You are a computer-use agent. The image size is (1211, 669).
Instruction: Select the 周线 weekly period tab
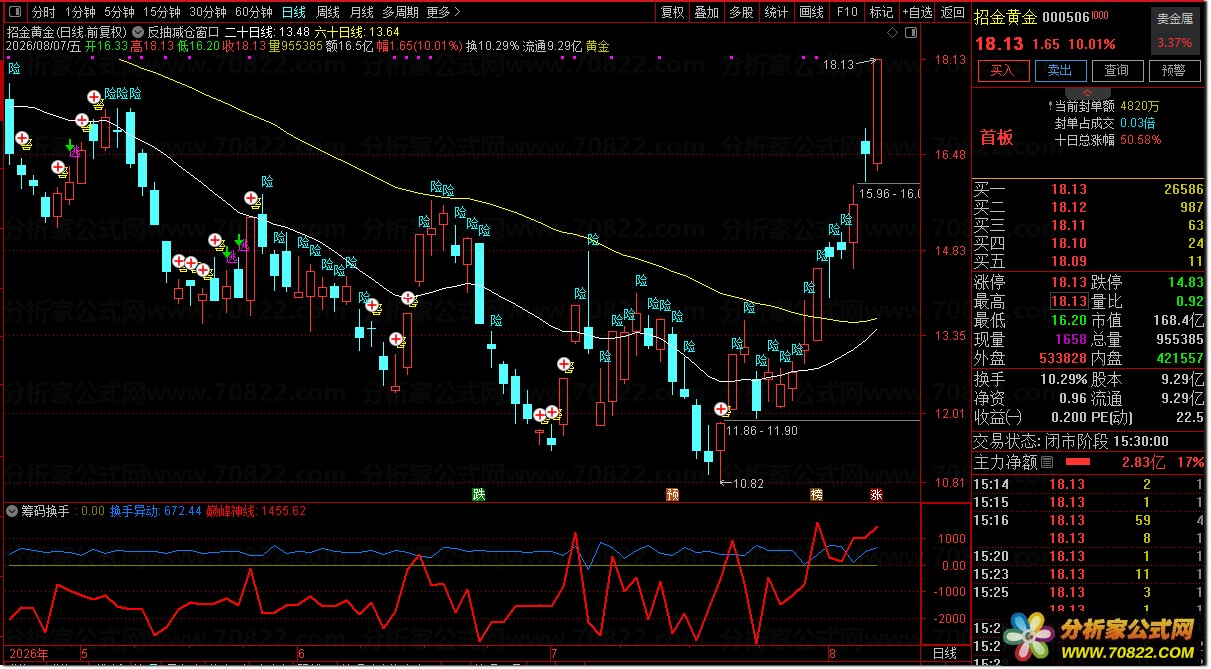pyautogui.click(x=328, y=13)
